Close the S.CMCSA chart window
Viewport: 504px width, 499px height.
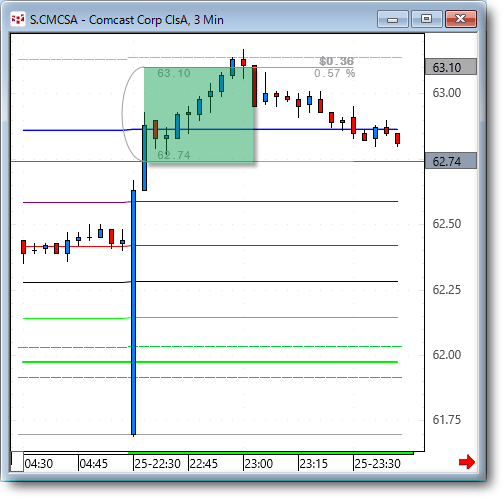pos(461,19)
